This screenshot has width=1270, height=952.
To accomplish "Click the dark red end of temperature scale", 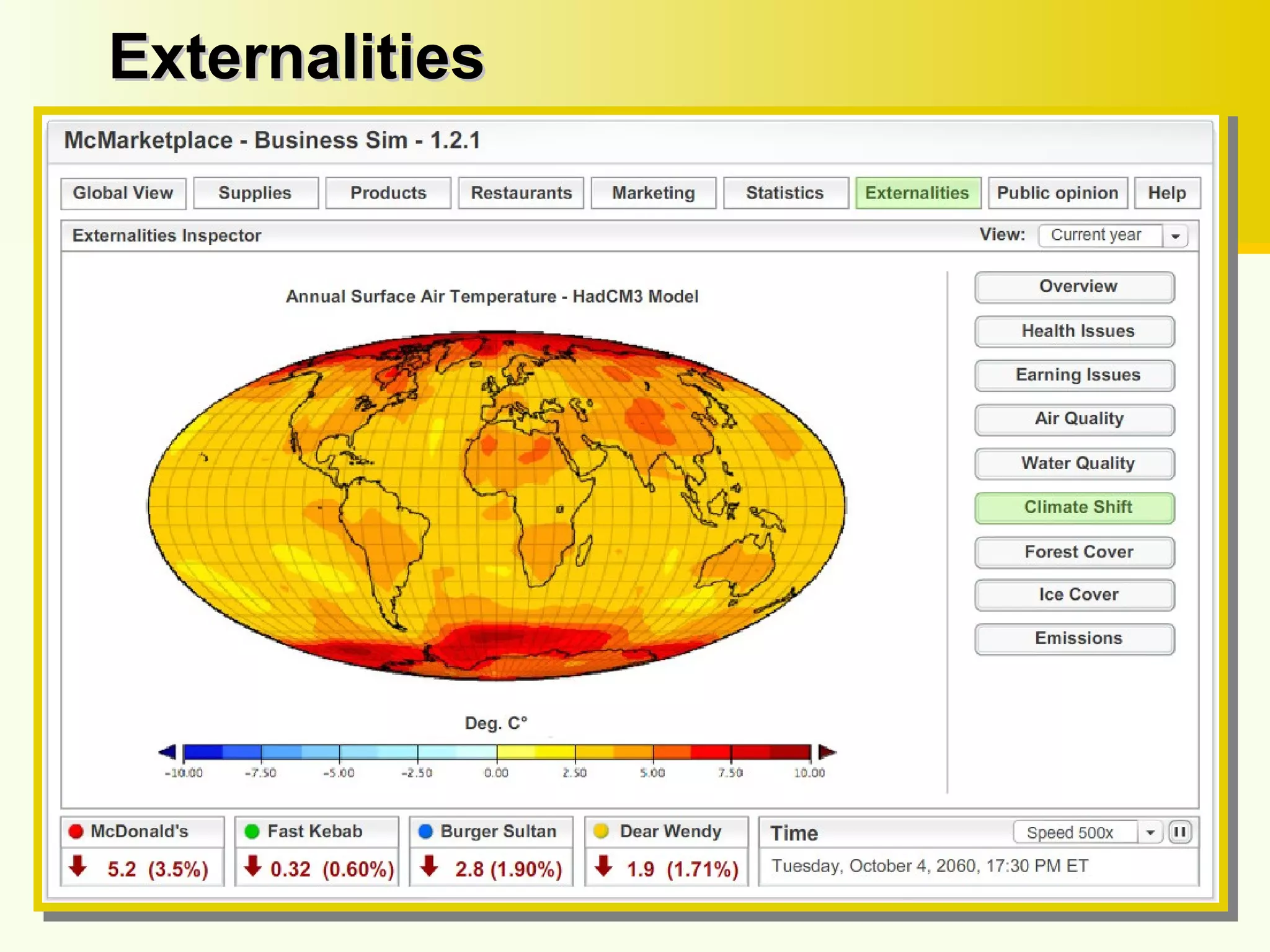I will pos(791,752).
